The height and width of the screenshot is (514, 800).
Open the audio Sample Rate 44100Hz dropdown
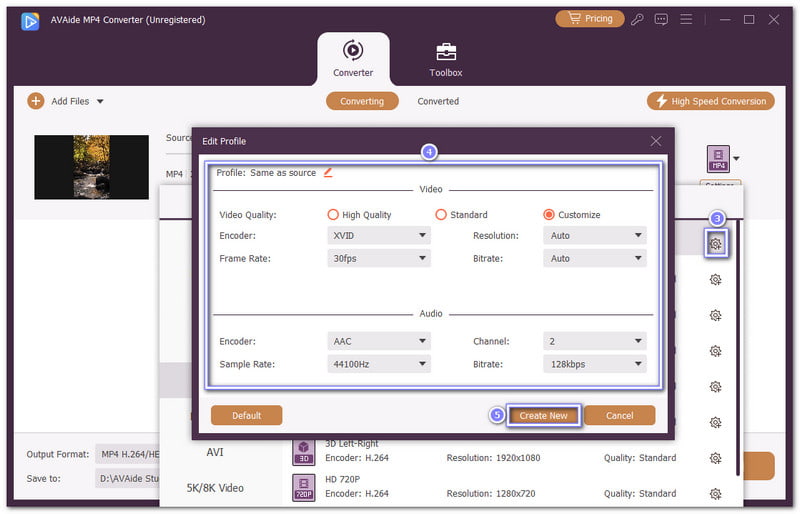coord(379,364)
